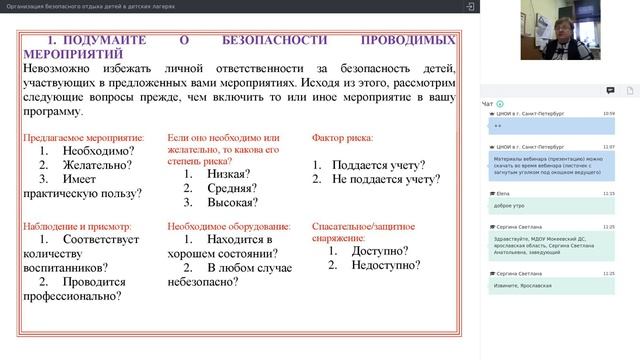
Task: Open the chat tab speech-bubble icon
Action: (610, 91)
